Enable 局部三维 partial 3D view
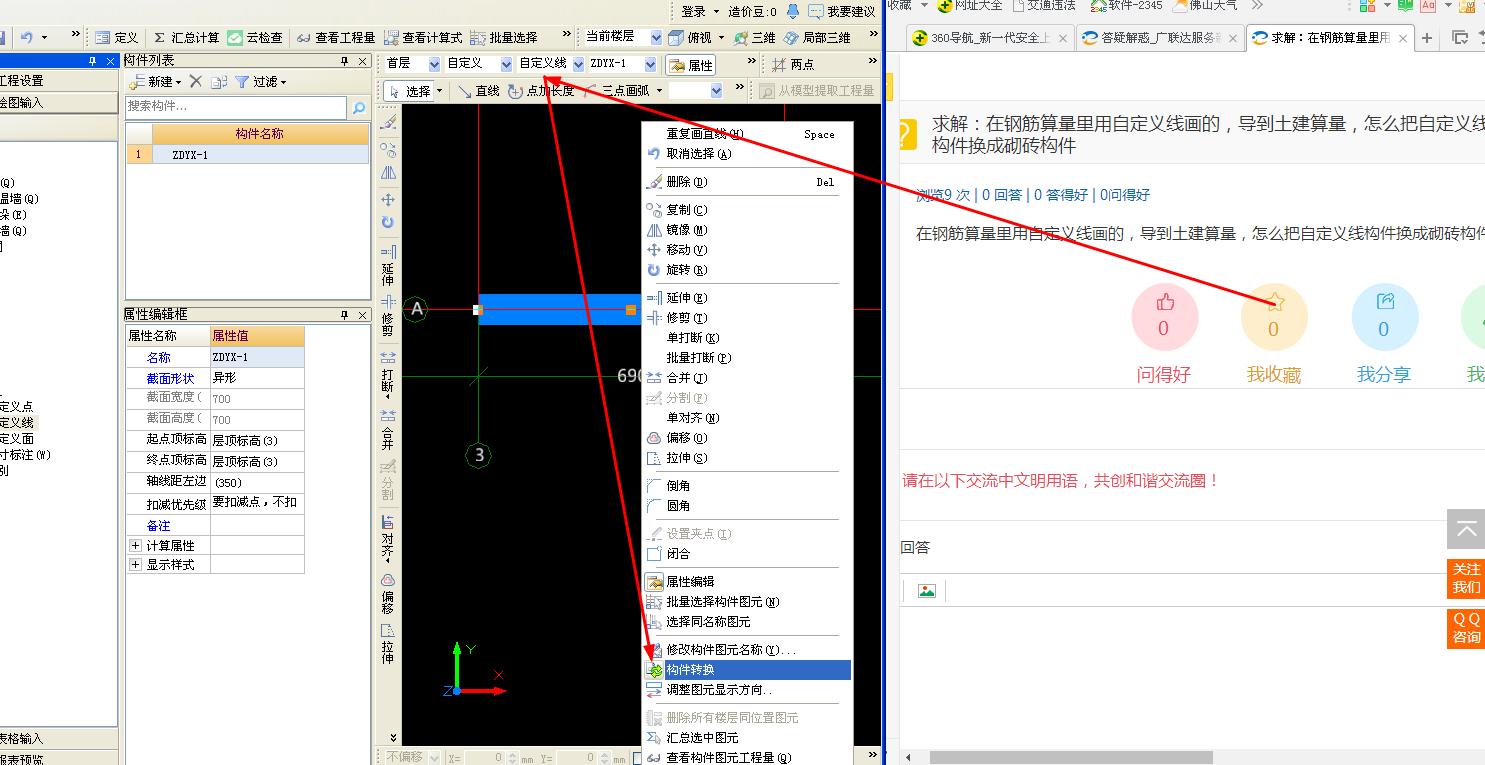 click(817, 38)
